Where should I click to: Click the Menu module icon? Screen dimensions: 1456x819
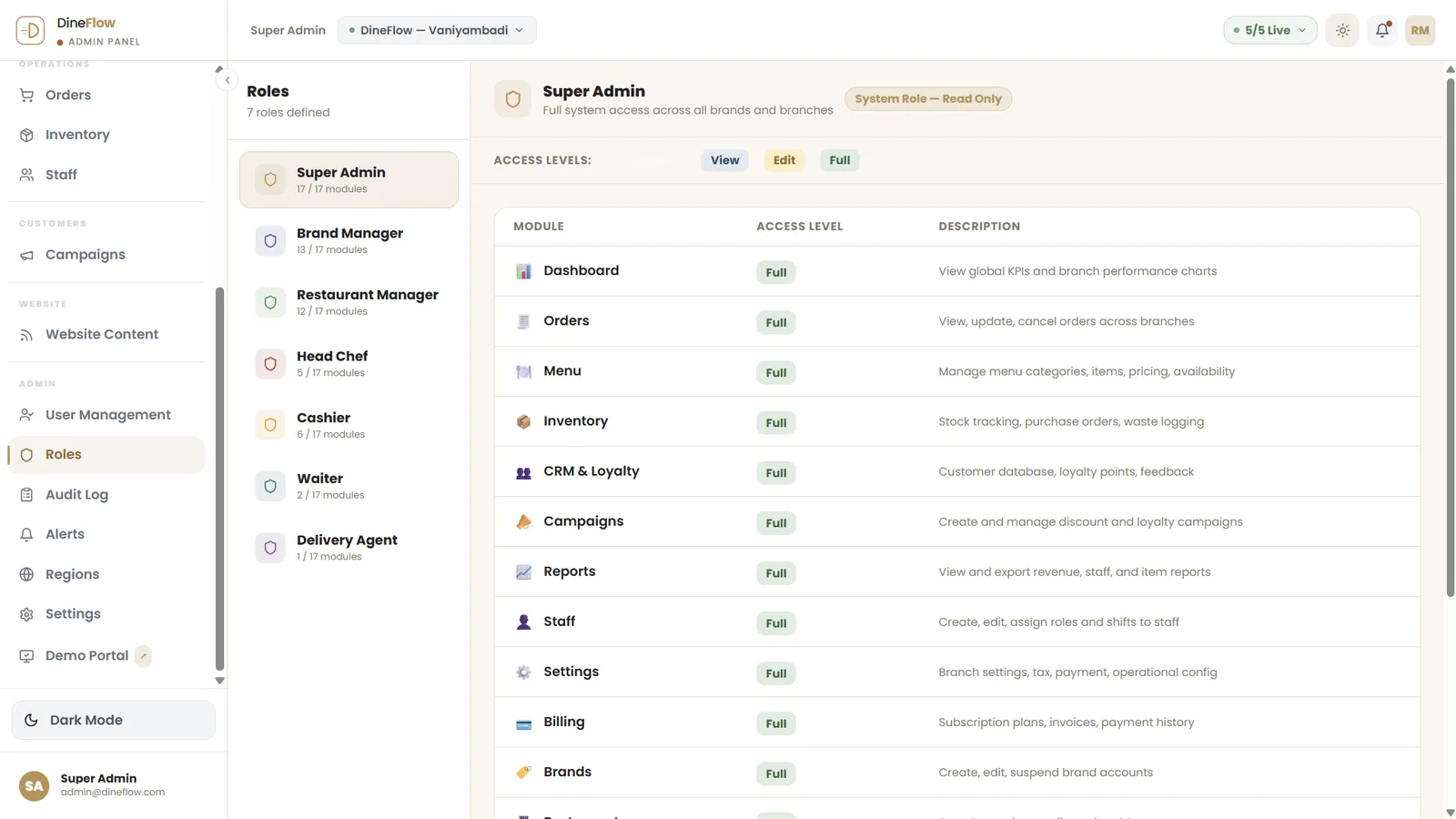[x=523, y=371]
